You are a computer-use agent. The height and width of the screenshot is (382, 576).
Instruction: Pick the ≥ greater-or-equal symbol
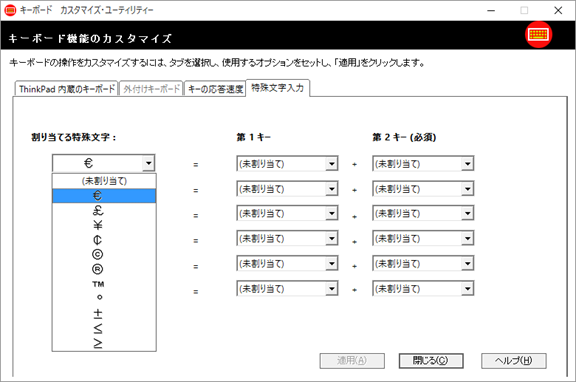pyautogui.click(x=104, y=343)
